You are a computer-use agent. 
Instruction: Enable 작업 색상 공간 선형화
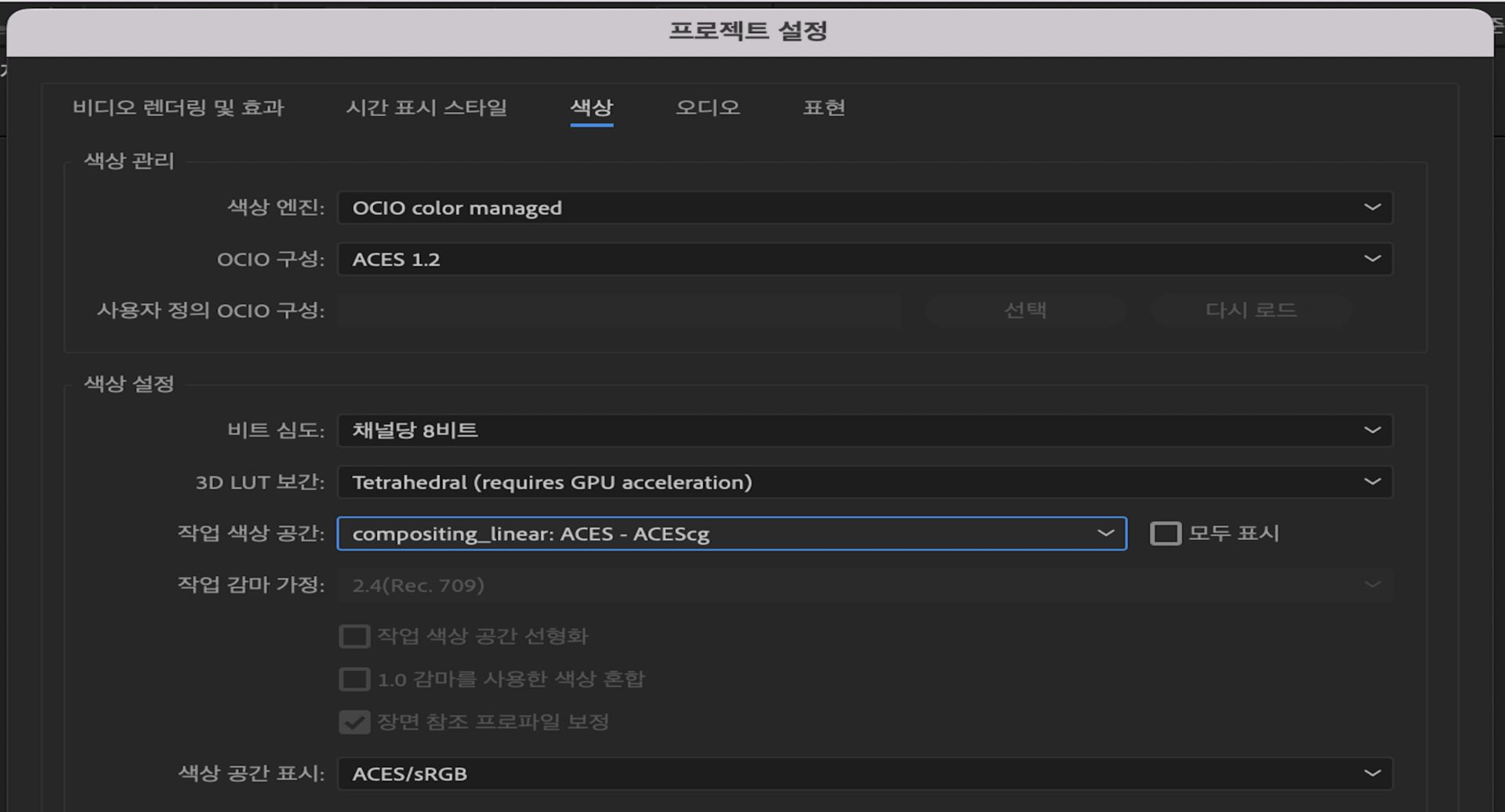tap(354, 636)
